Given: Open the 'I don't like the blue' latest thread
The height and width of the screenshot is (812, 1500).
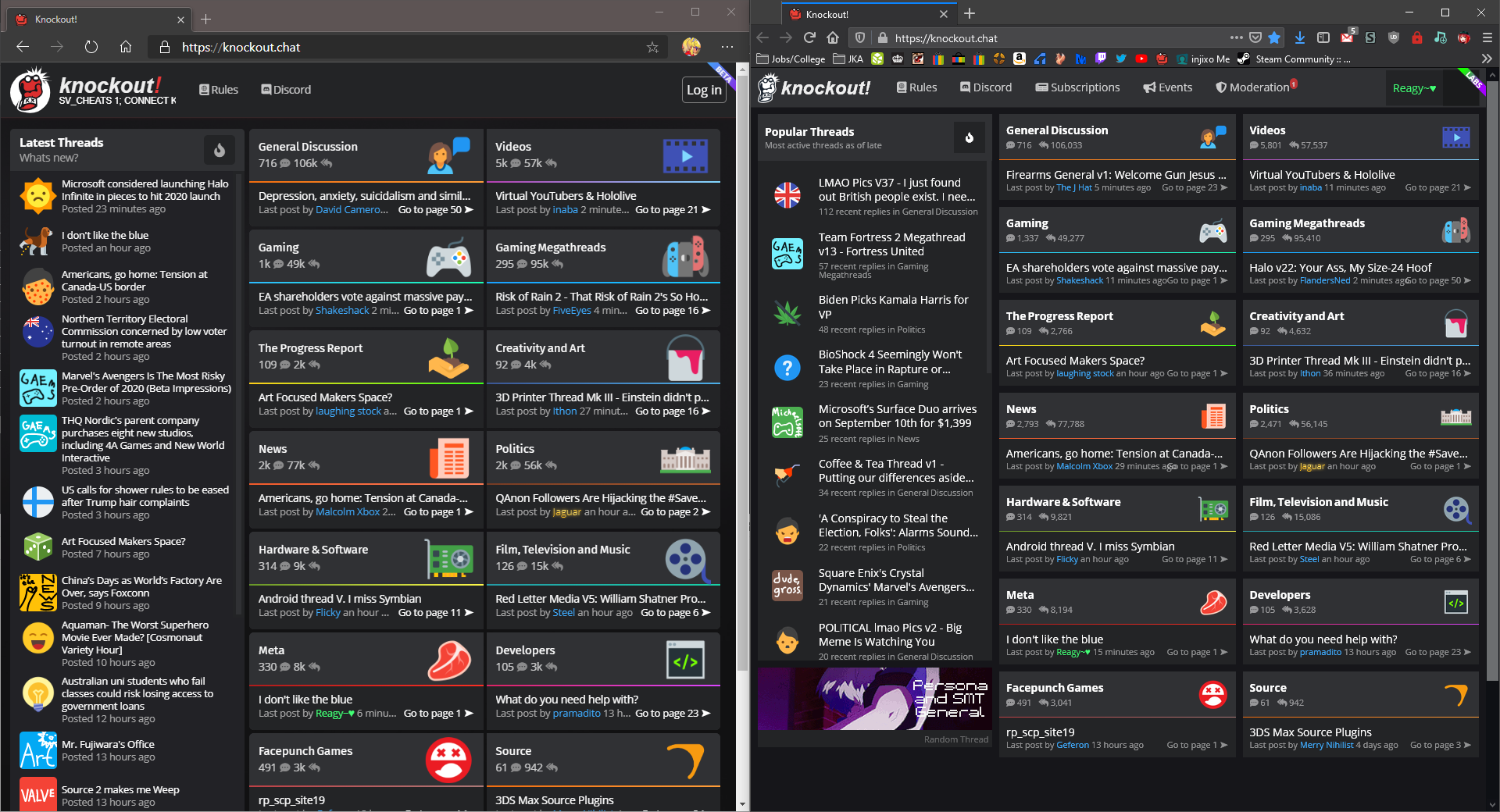Looking at the screenshot, I should (105, 235).
